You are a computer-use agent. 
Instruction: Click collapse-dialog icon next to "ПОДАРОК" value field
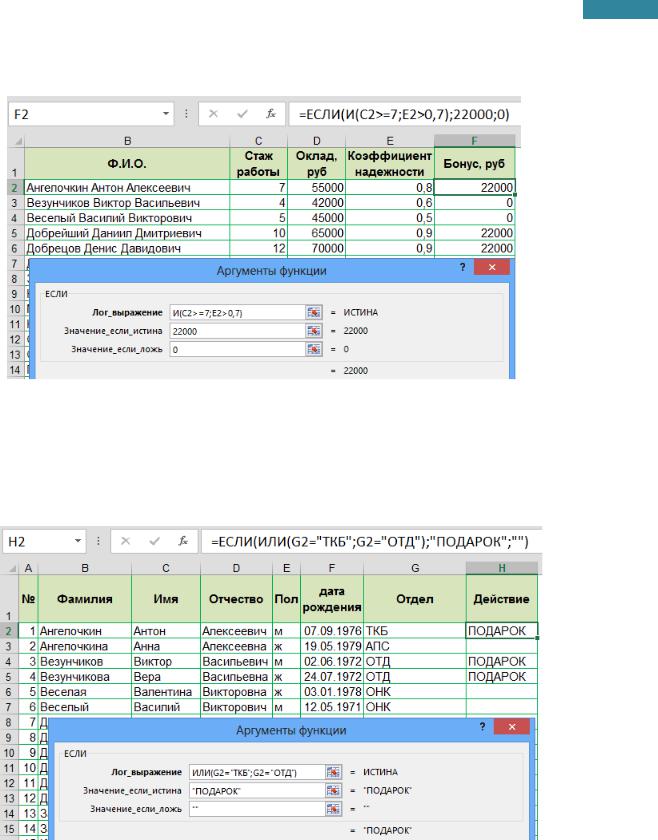(x=339, y=790)
